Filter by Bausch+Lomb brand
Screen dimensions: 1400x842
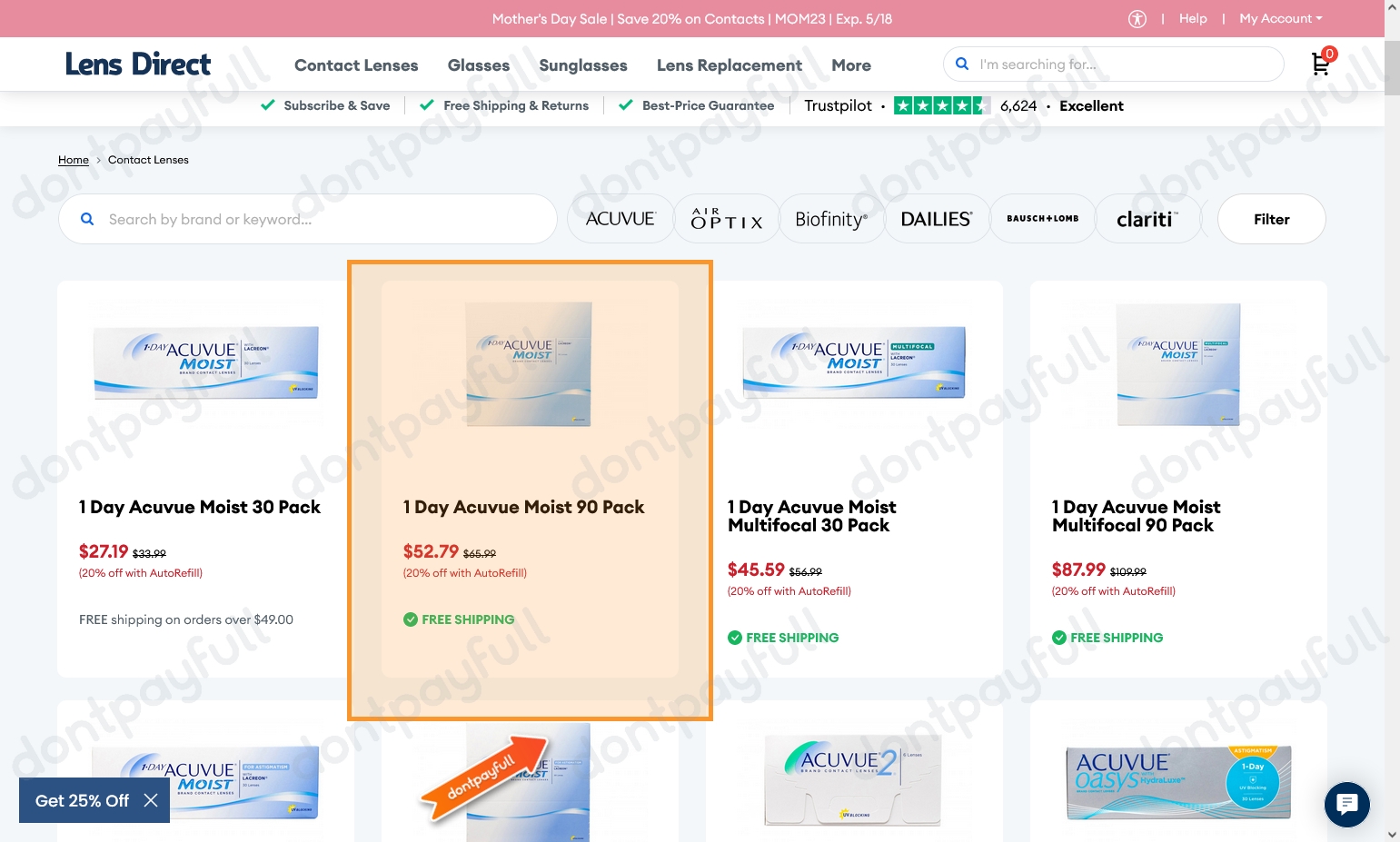tap(1043, 219)
